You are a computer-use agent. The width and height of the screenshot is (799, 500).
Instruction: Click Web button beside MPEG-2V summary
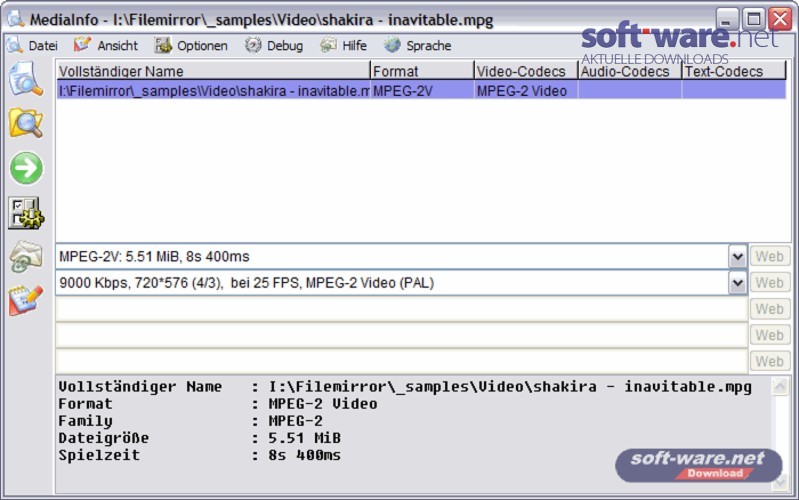click(769, 256)
